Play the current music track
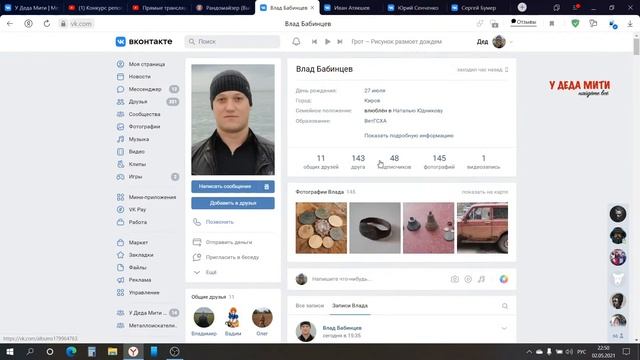 click(327, 42)
